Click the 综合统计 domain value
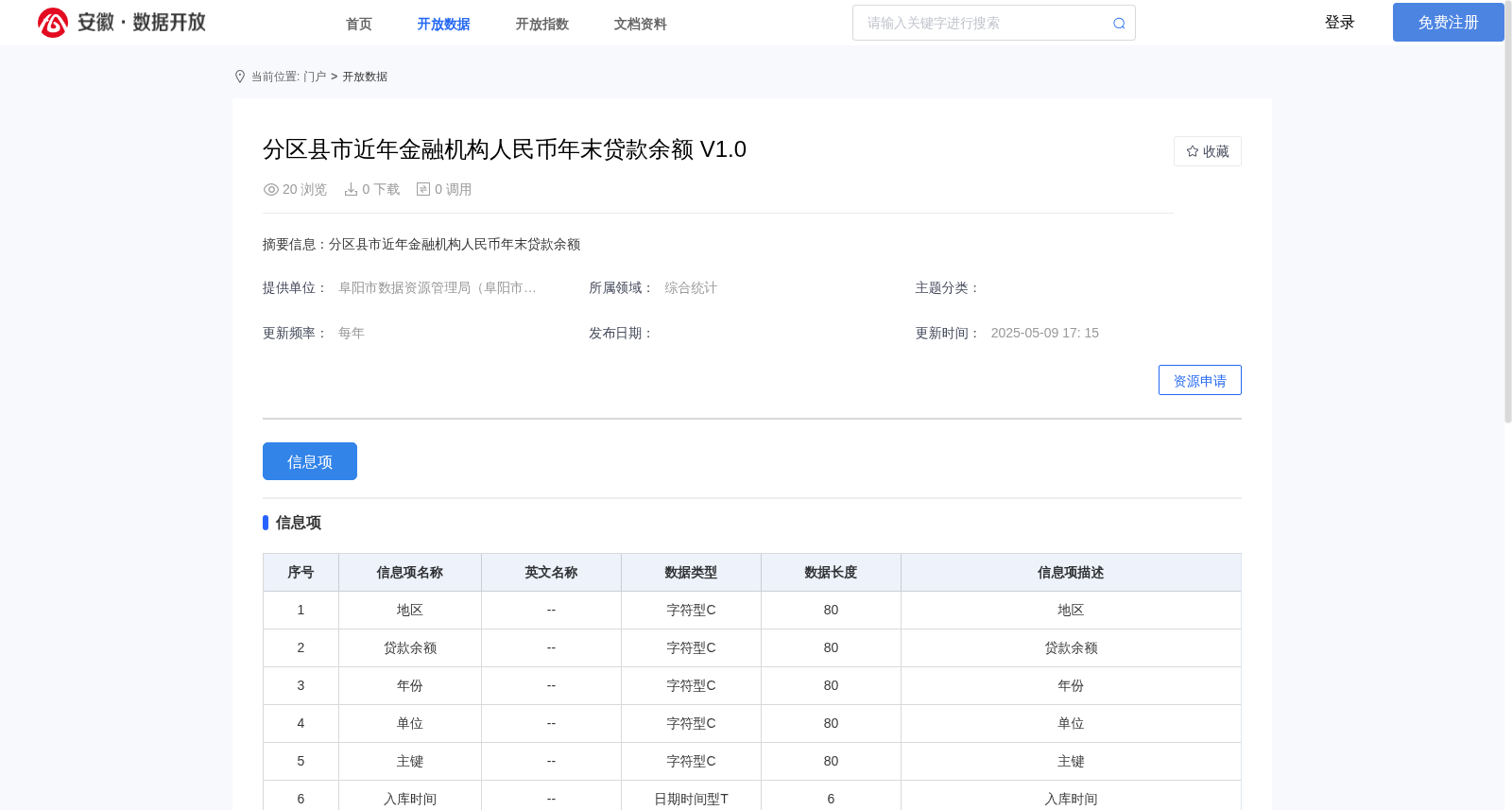This screenshot has height=810, width=1512. click(691, 288)
